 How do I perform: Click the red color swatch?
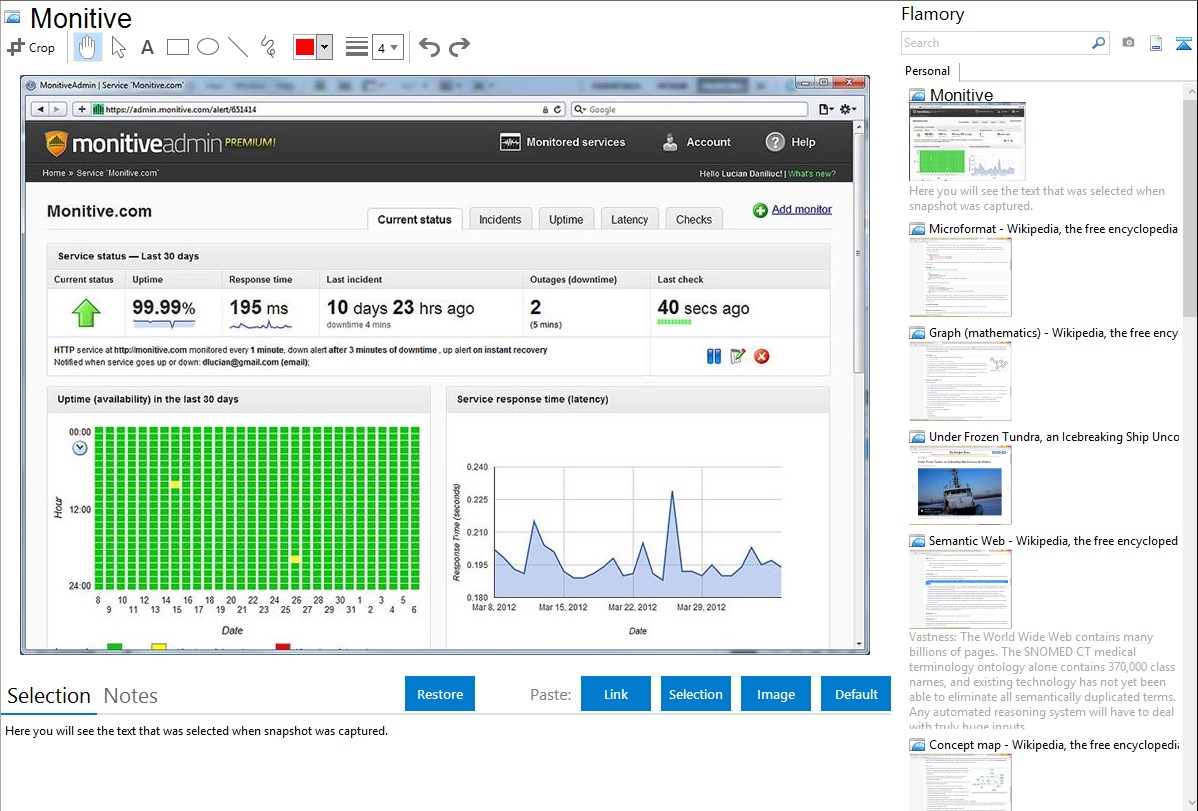click(305, 47)
